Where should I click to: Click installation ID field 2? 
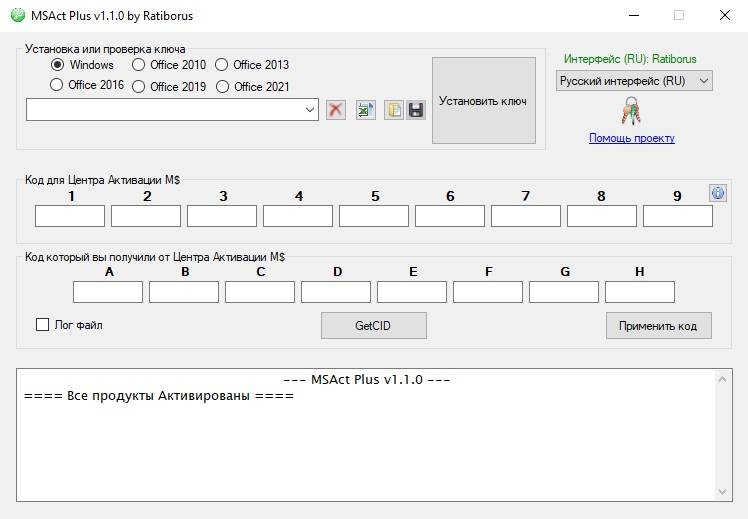point(146,216)
